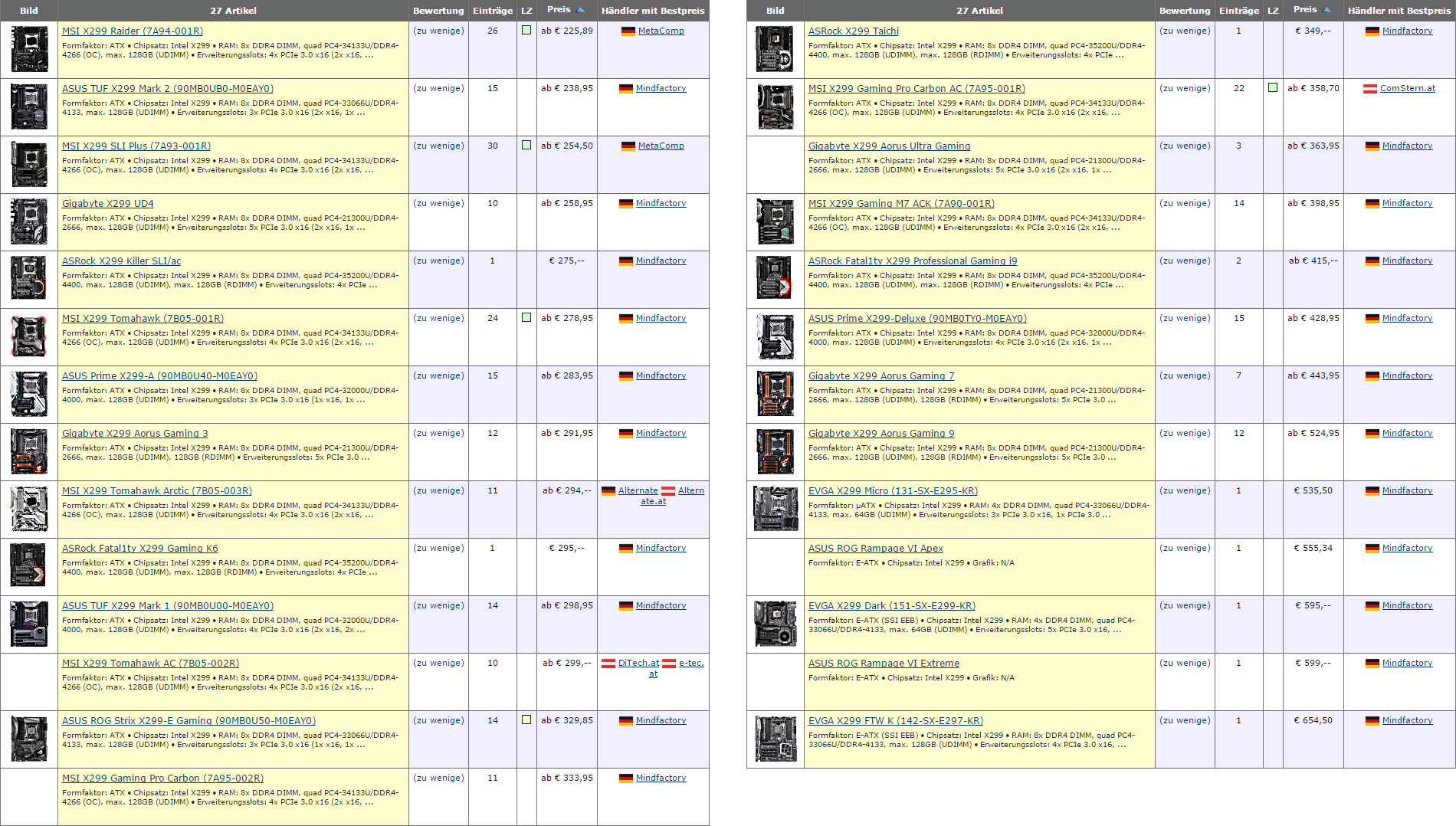Image resolution: width=1456 pixels, height=826 pixels.
Task: Click the right table Händler mit Bestpreis header
Action: [x=1399, y=11]
